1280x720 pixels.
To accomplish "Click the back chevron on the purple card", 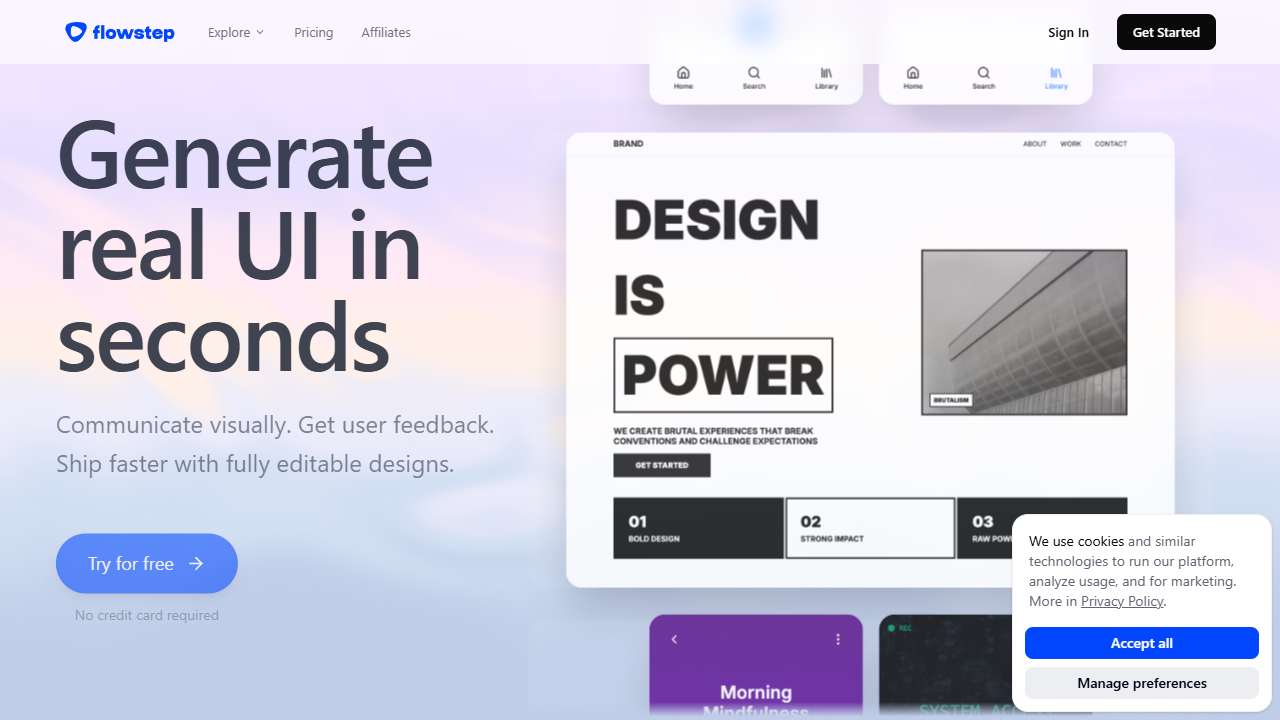I will (674, 639).
